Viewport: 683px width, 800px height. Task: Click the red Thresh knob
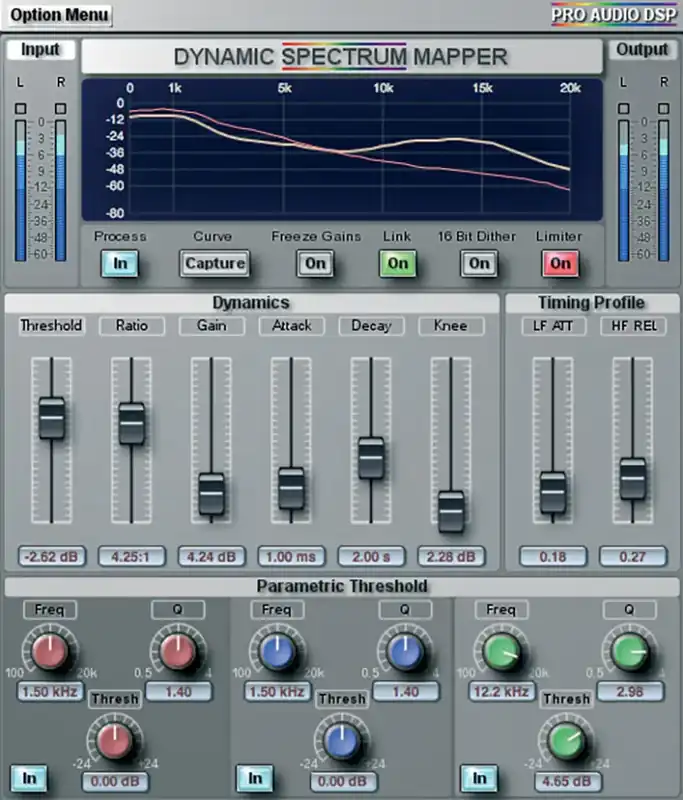tap(115, 740)
